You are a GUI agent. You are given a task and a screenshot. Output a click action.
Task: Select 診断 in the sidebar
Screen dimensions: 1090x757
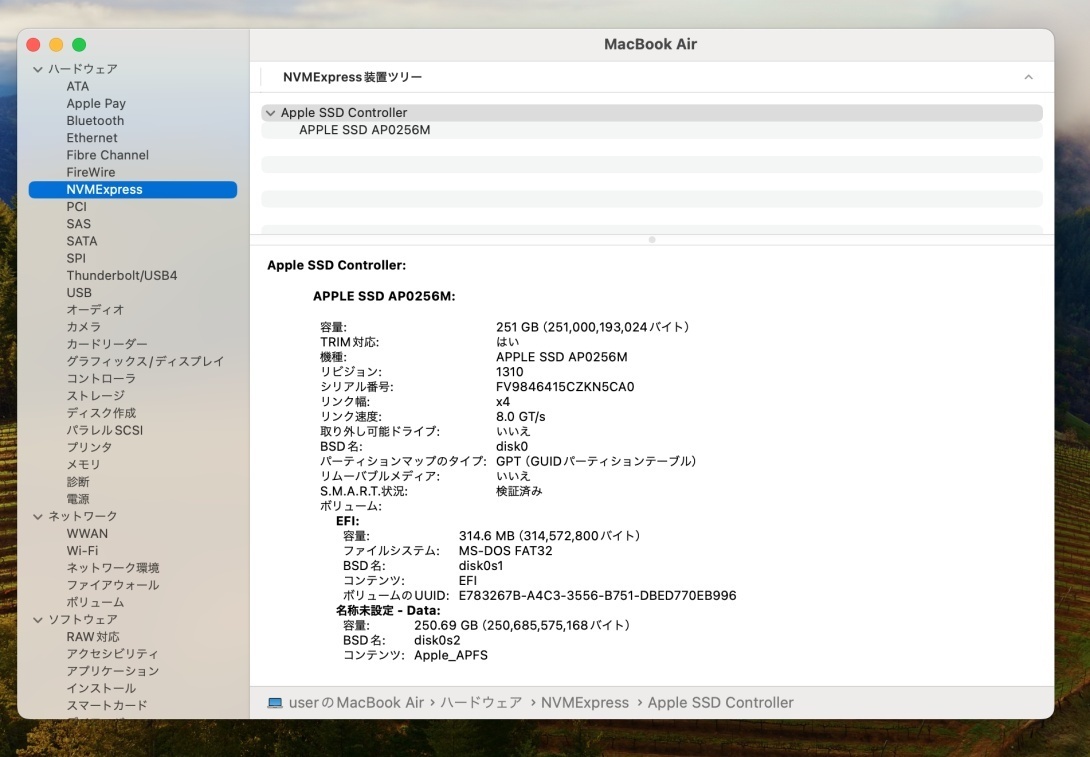(78, 482)
